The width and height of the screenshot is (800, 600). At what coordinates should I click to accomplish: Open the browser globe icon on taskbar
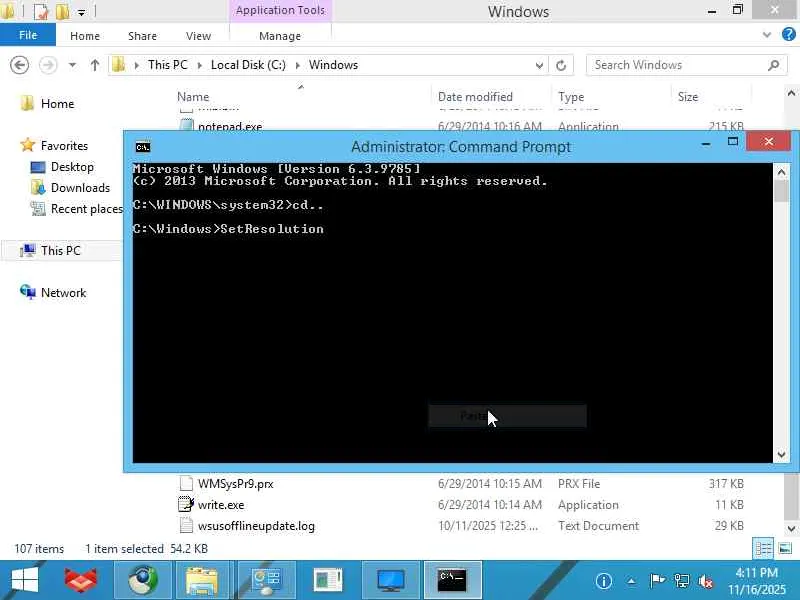tap(143, 580)
